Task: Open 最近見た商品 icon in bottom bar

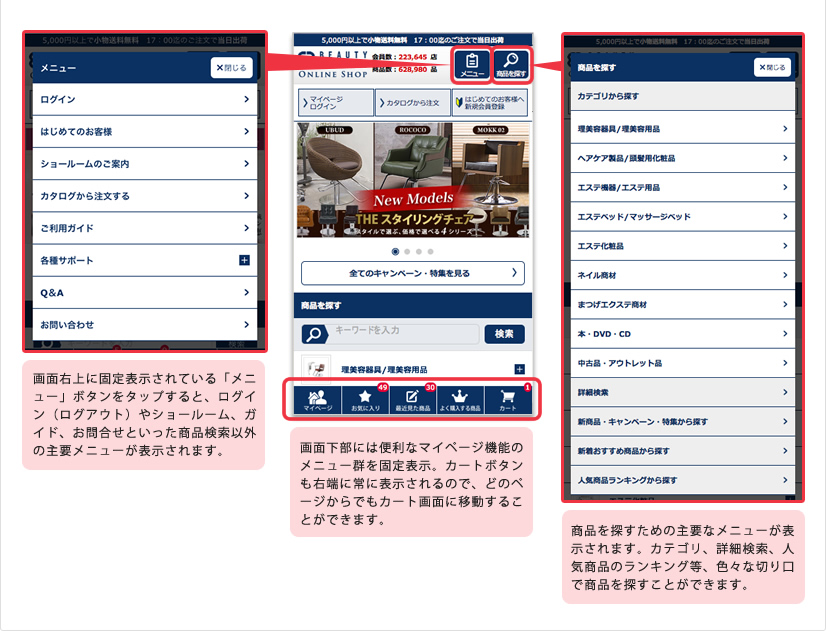Action: pyautogui.click(x=412, y=400)
